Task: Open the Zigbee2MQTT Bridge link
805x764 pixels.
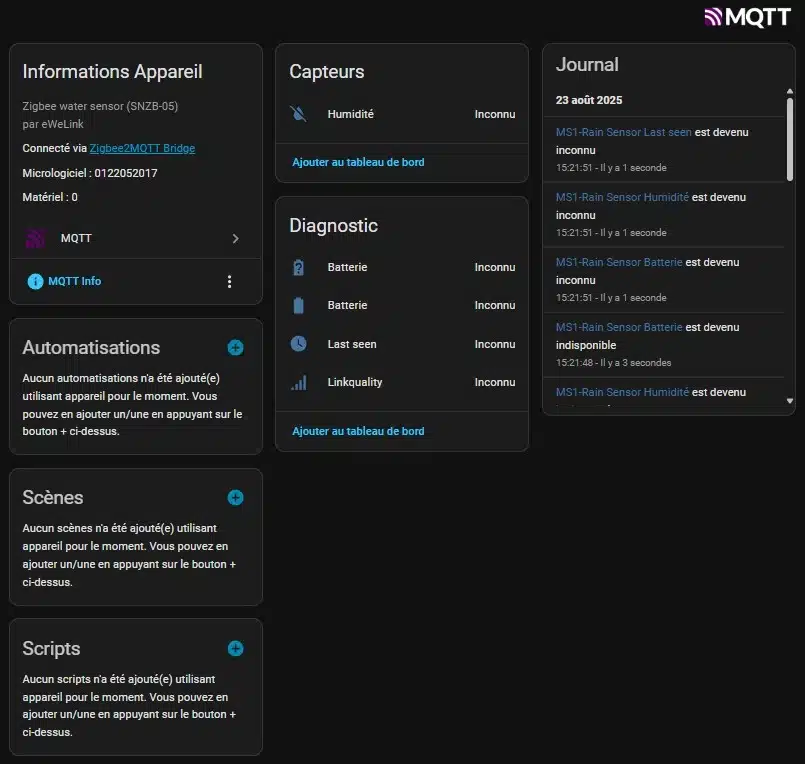Action: click(142, 148)
